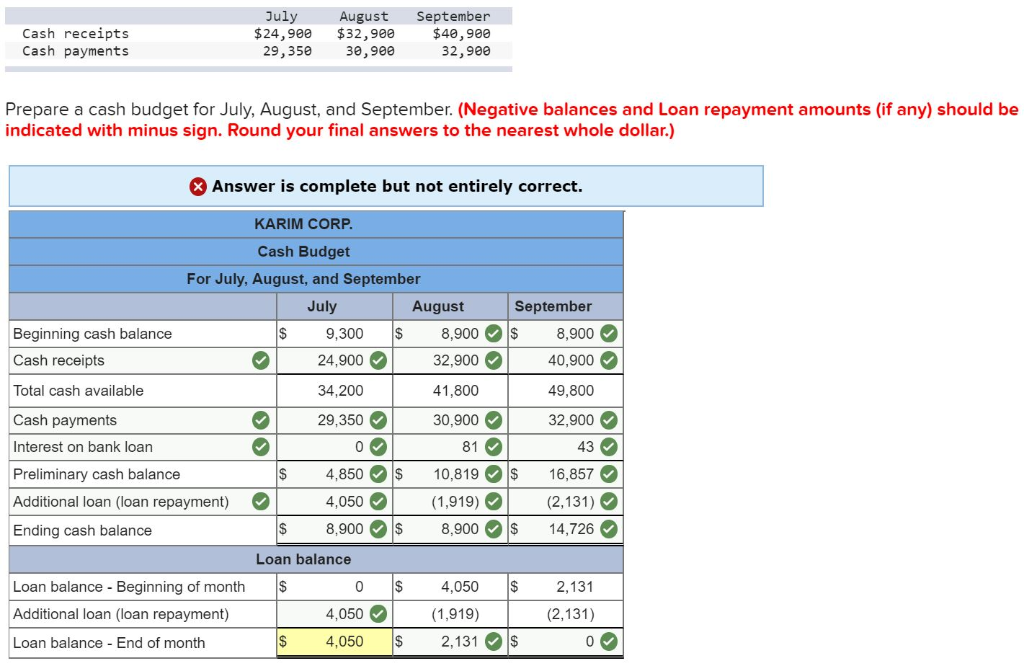Image resolution: width=1024 pixels, height=666 pixels.
Task: Click the red error X icon in the answer banner
Action: pyautogui.click(x=198, y=187)
